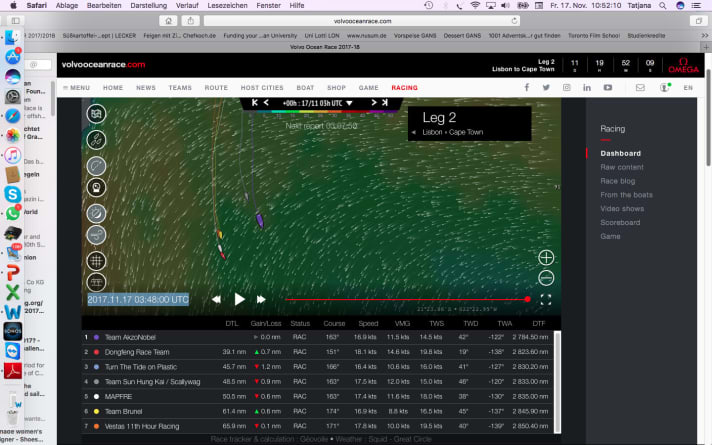Click the email envelope icon

point(640,87)
